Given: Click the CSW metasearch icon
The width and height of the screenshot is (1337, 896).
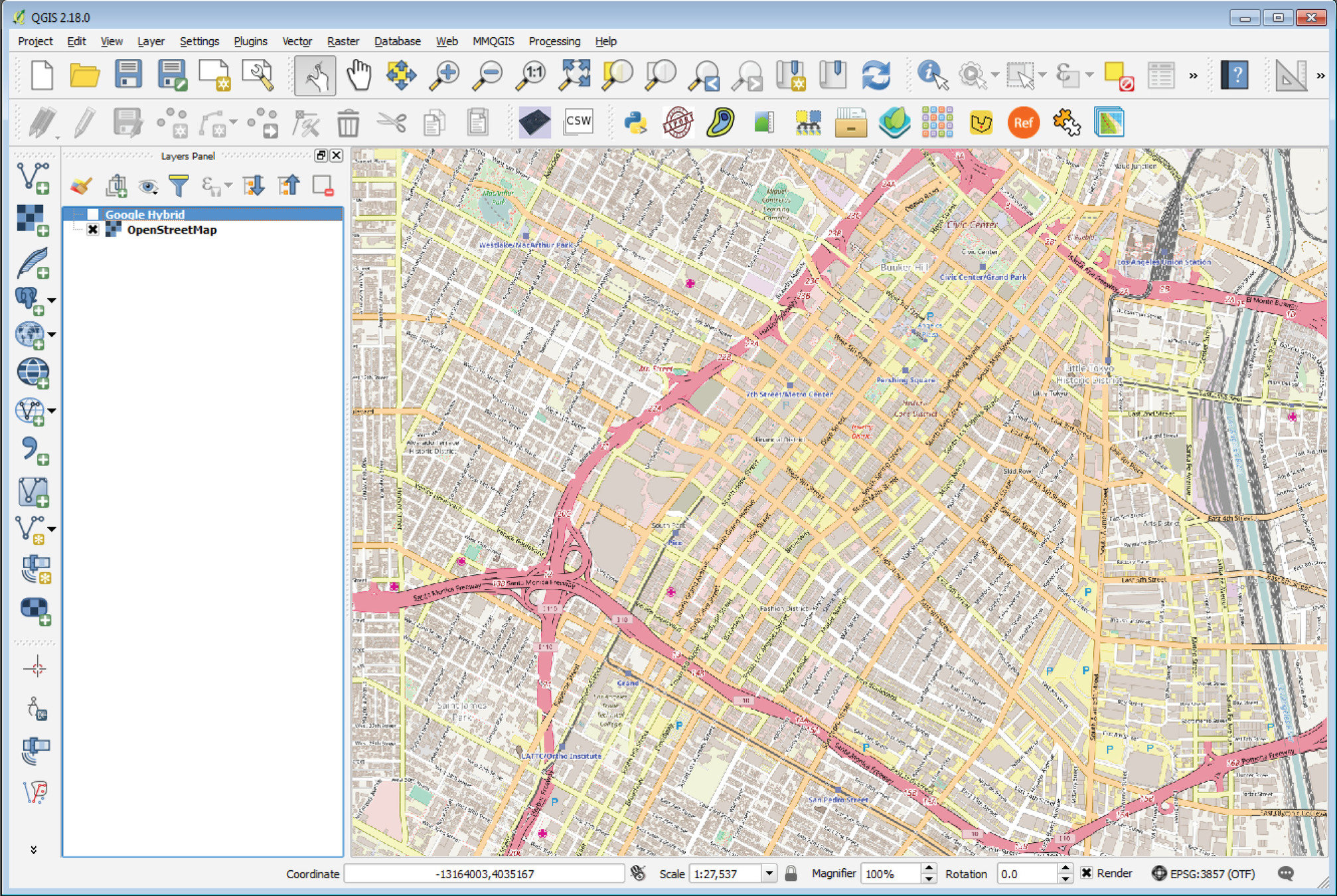Looking at the screenshot, I should pos(578,123).
